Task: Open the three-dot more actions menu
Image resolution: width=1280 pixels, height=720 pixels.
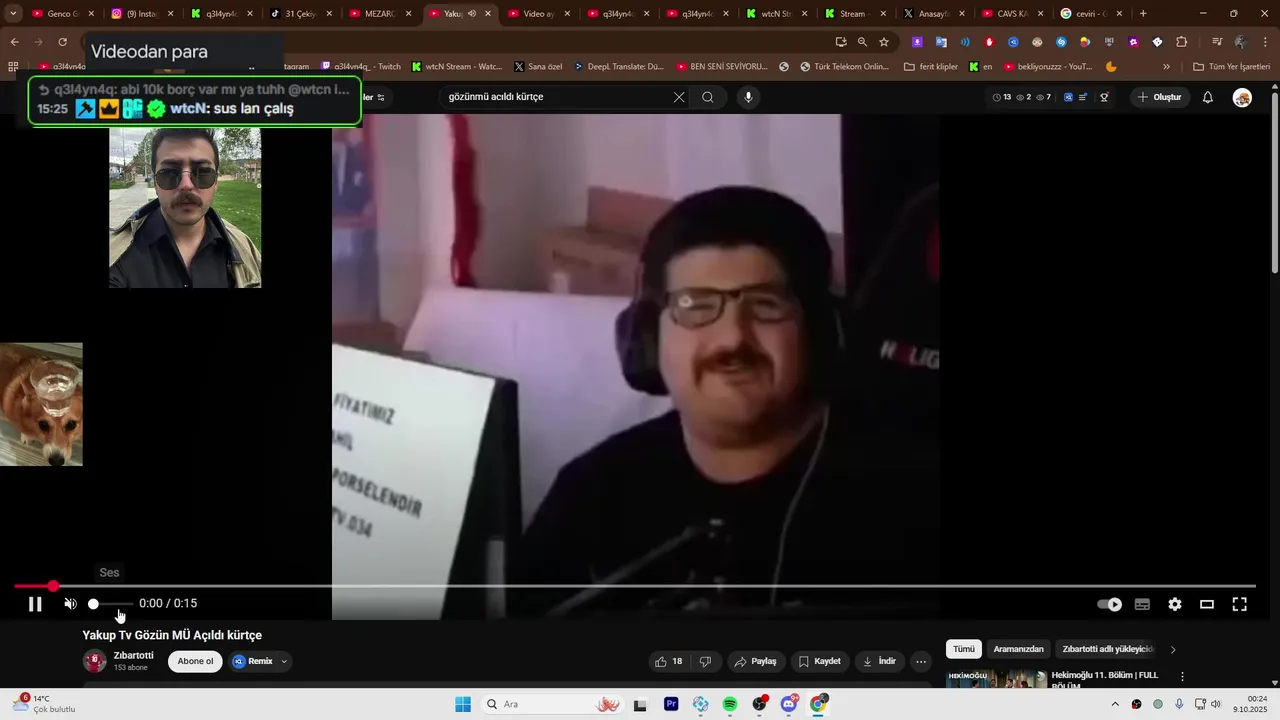Action: (x=921, y=661)
